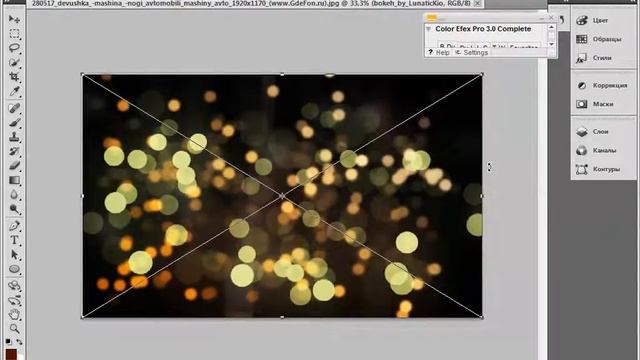Click the Color Efex panel scroll-down arrow
Viewport: 640px width, 360px height.
pyautogui.click(x=551, y=44)
